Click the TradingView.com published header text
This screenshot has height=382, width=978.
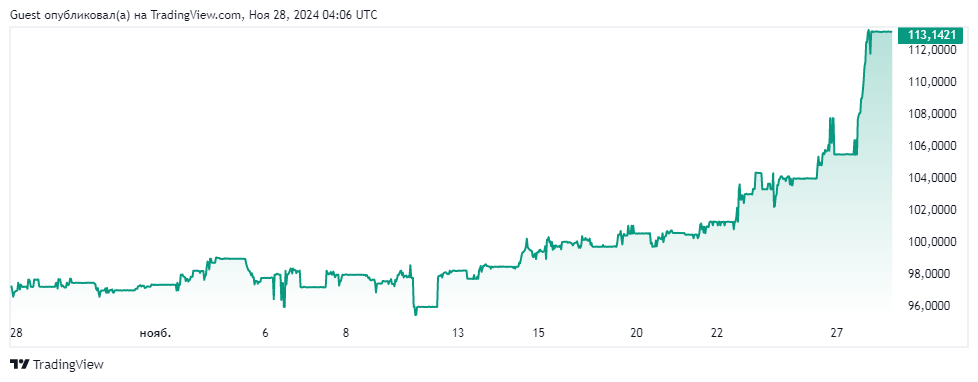(193, 15)
